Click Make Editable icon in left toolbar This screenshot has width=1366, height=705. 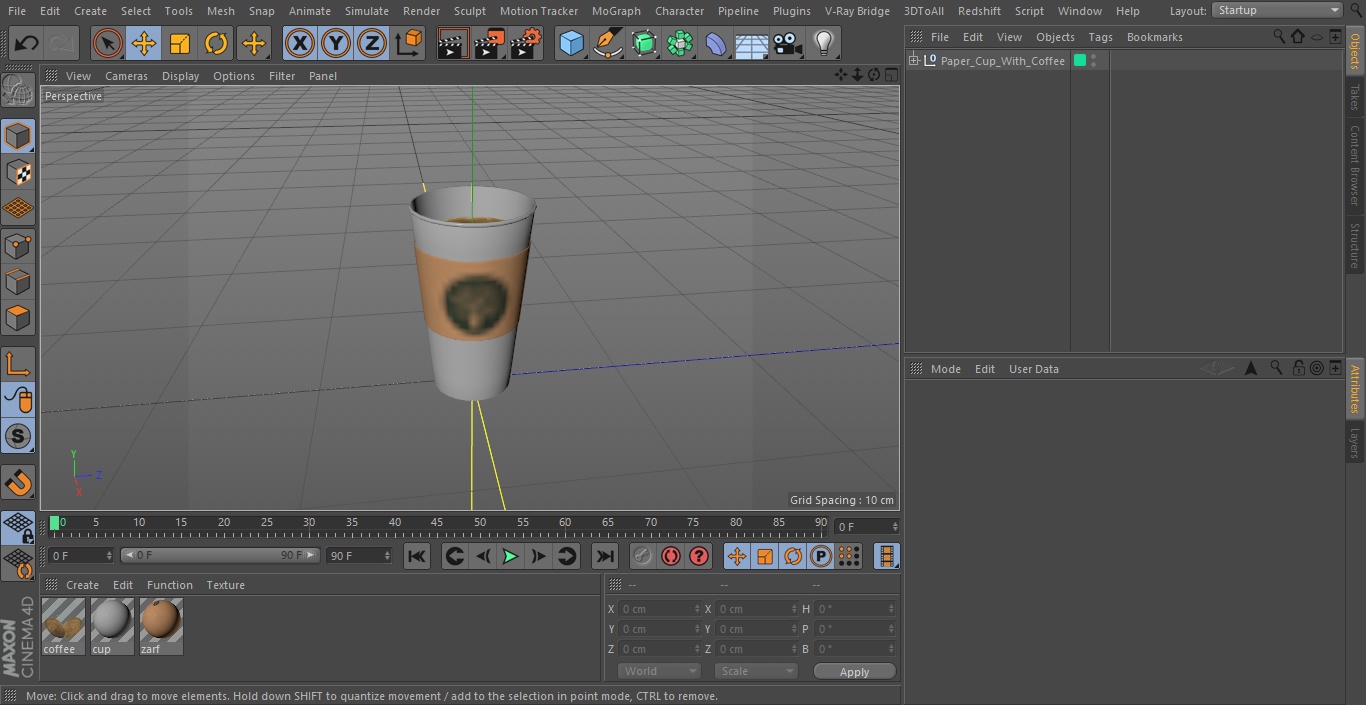[x=18, y=90]
